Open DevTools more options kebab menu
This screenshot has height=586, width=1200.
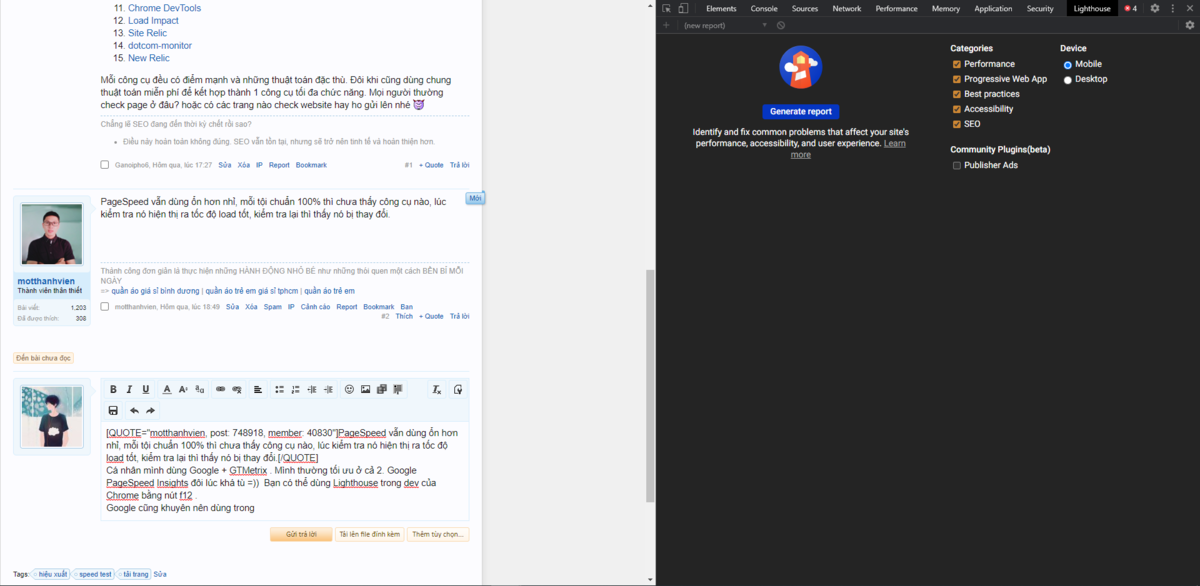tap(1172, 8)
